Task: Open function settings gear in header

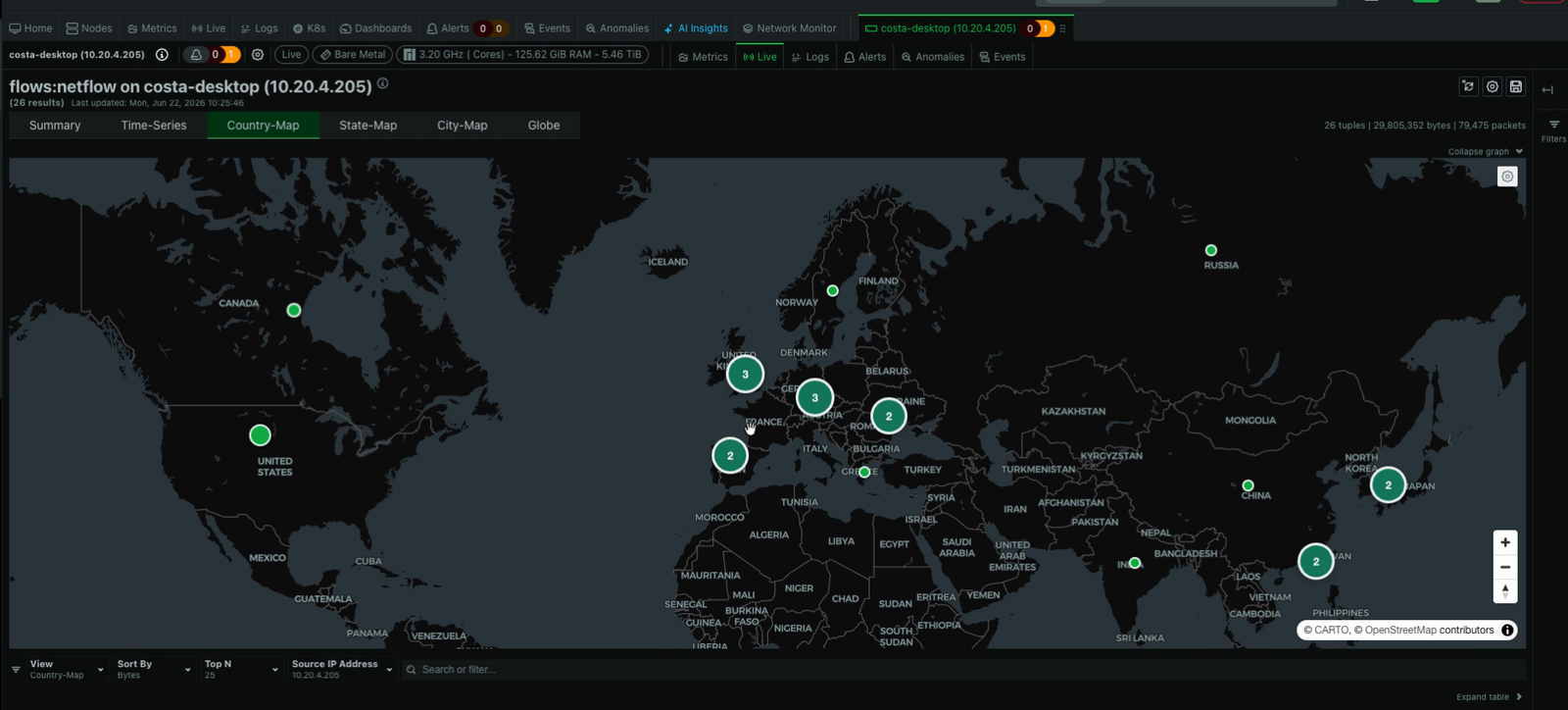Action: (x=1492, y=86)
